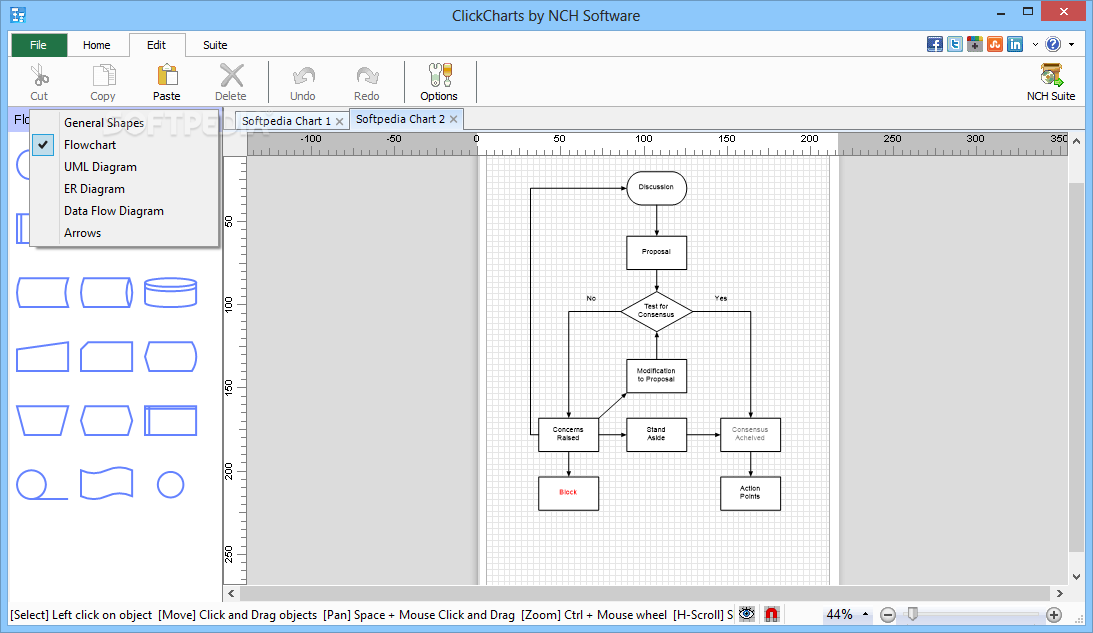This screenshot has height=633, width=1093.
Task: Share via the Facebook icon
Action: [935, 44]
